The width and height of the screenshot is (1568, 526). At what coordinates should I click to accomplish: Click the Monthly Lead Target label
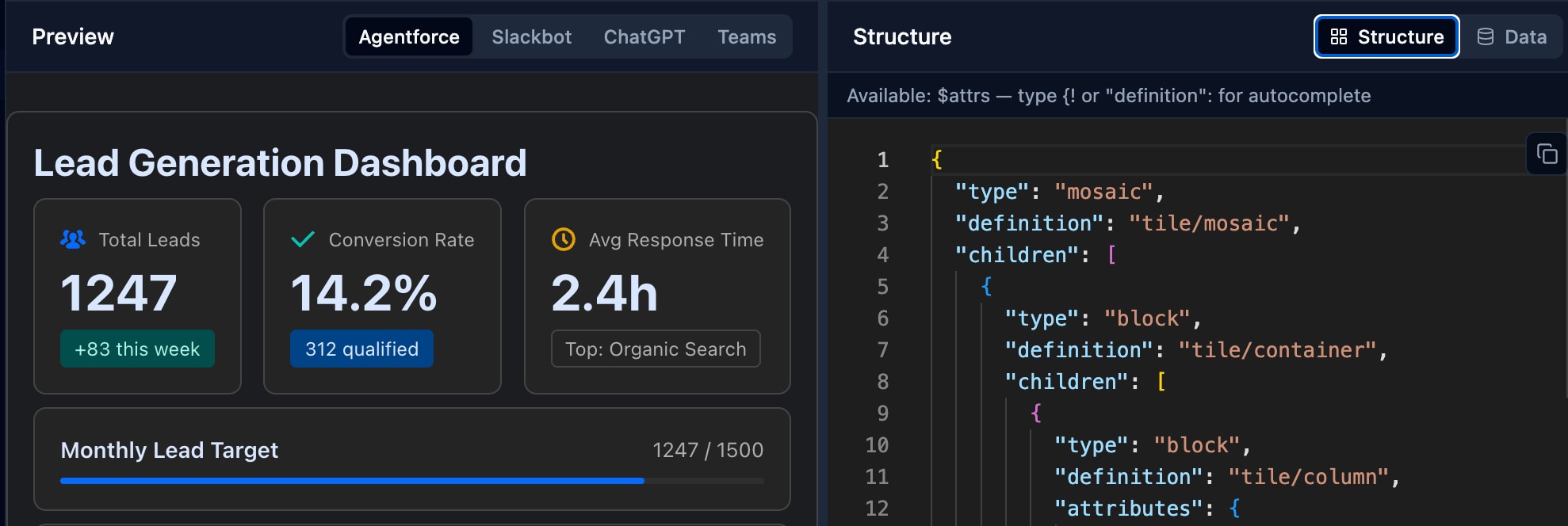coord(170,450)
